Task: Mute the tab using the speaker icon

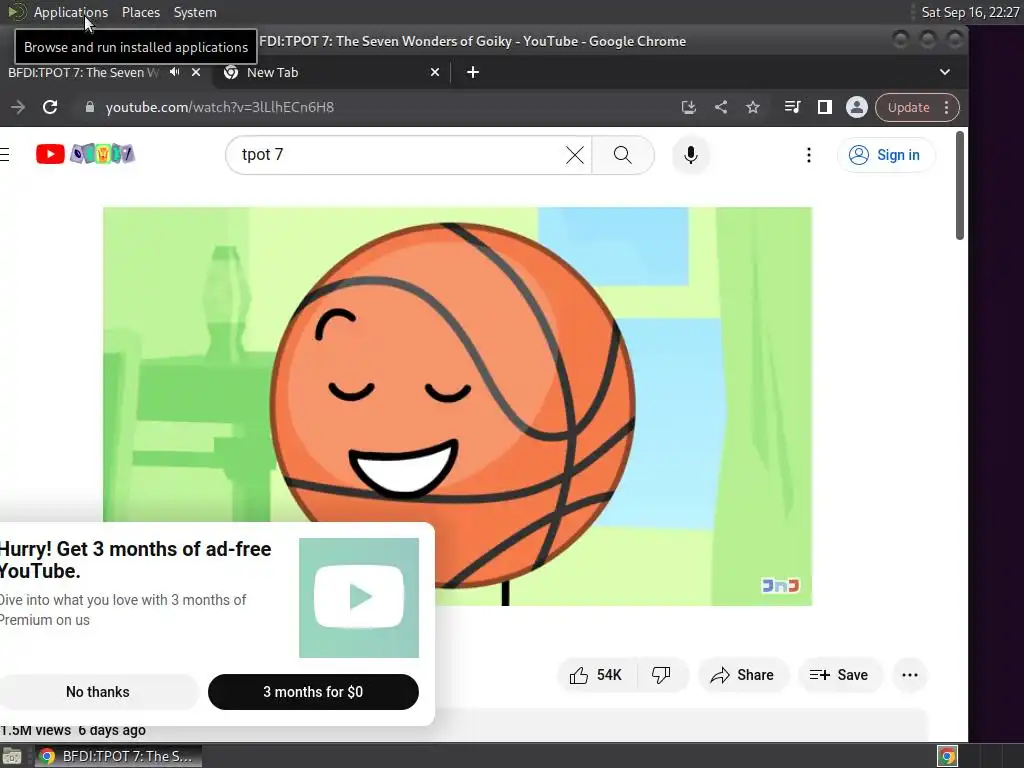Action: pyautogui.click(x=174, y=72)
